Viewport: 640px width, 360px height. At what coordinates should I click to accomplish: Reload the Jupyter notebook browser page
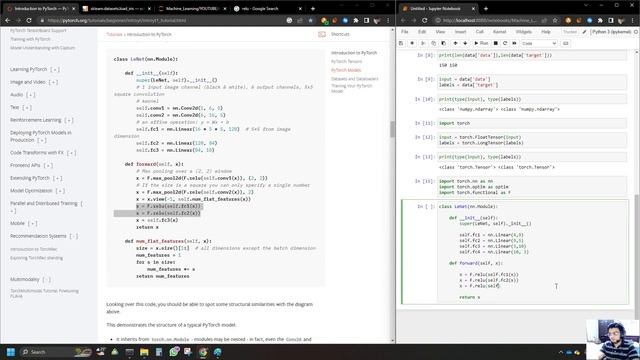tap(424, 20)
